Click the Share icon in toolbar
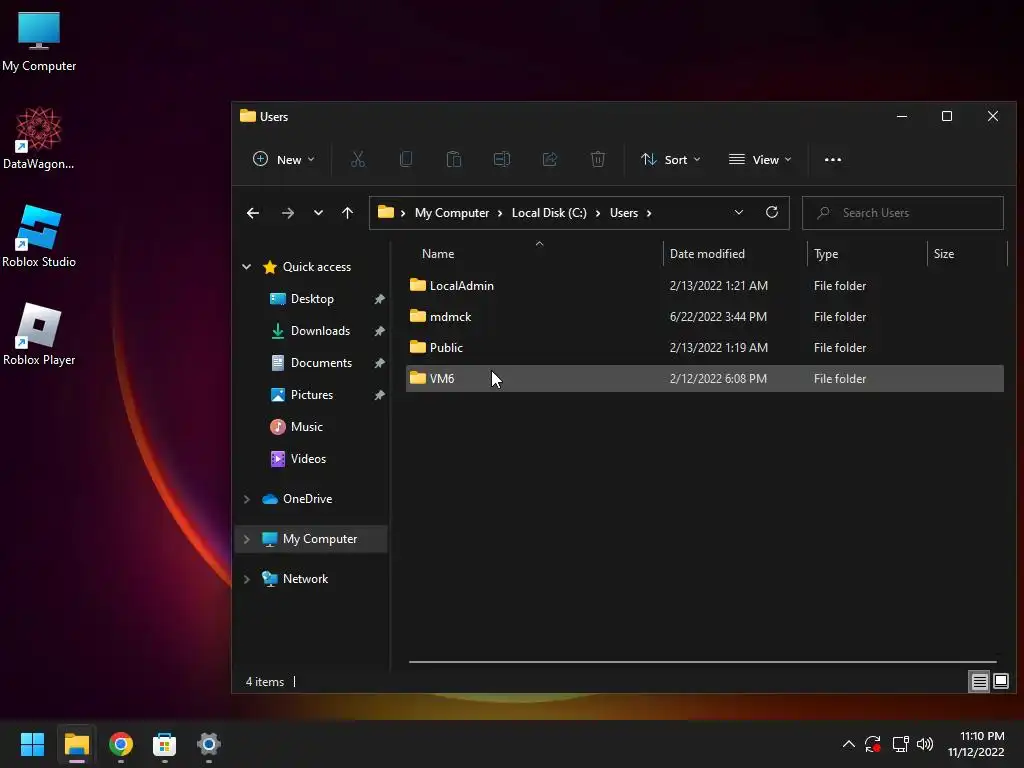Screen dimensions: 1024x768 coord(550,159)
